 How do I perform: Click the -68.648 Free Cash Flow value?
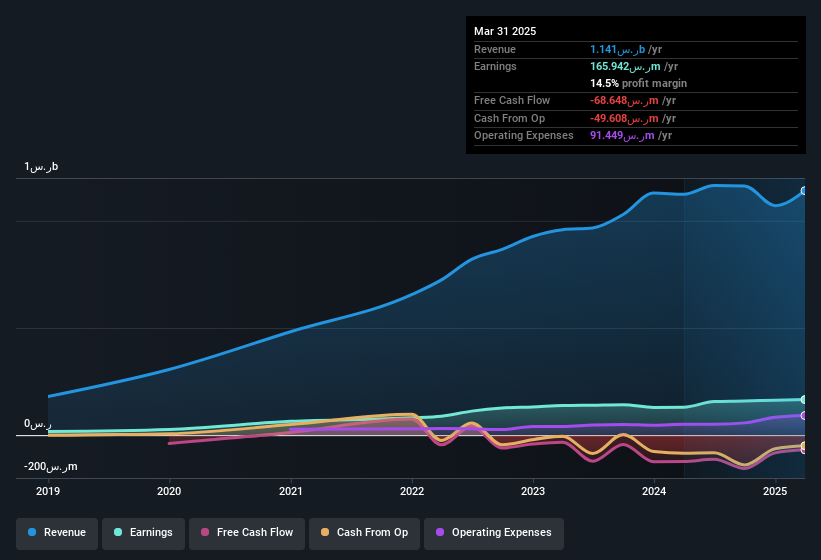click(624, 100)
